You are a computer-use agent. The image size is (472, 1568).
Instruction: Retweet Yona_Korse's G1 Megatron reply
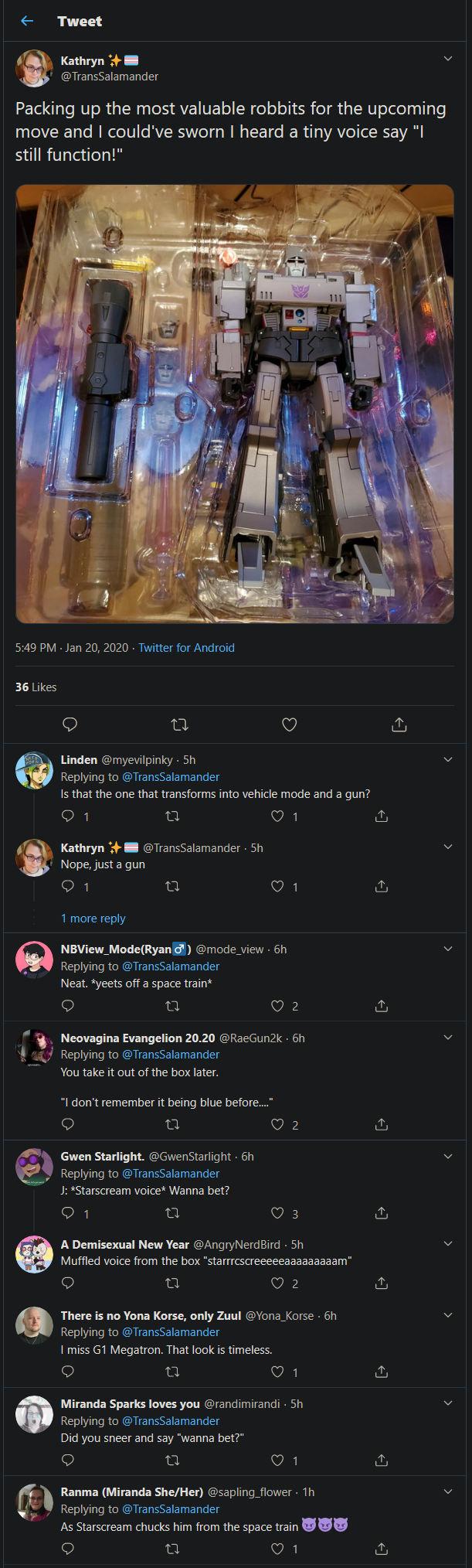[173, 1371]
